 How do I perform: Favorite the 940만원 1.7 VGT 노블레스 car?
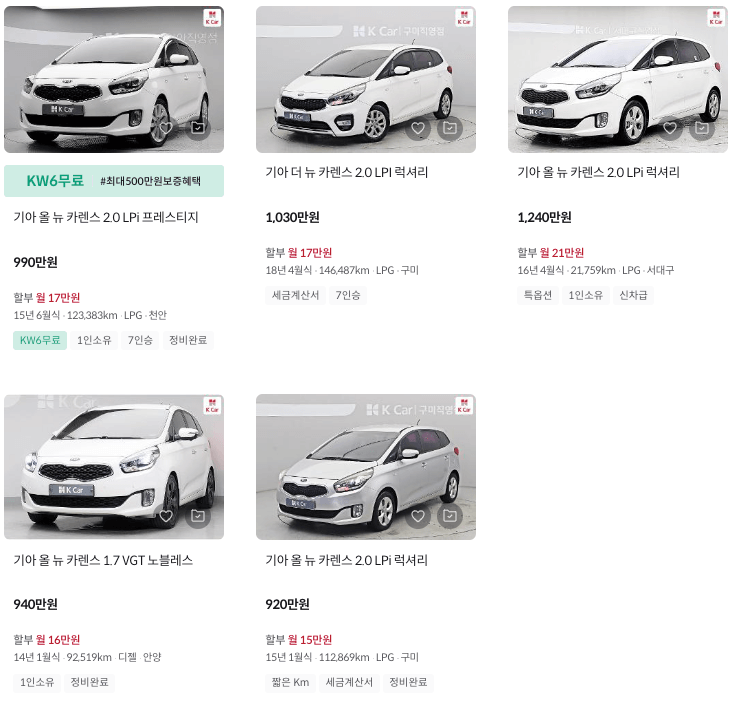coord(166,515)
